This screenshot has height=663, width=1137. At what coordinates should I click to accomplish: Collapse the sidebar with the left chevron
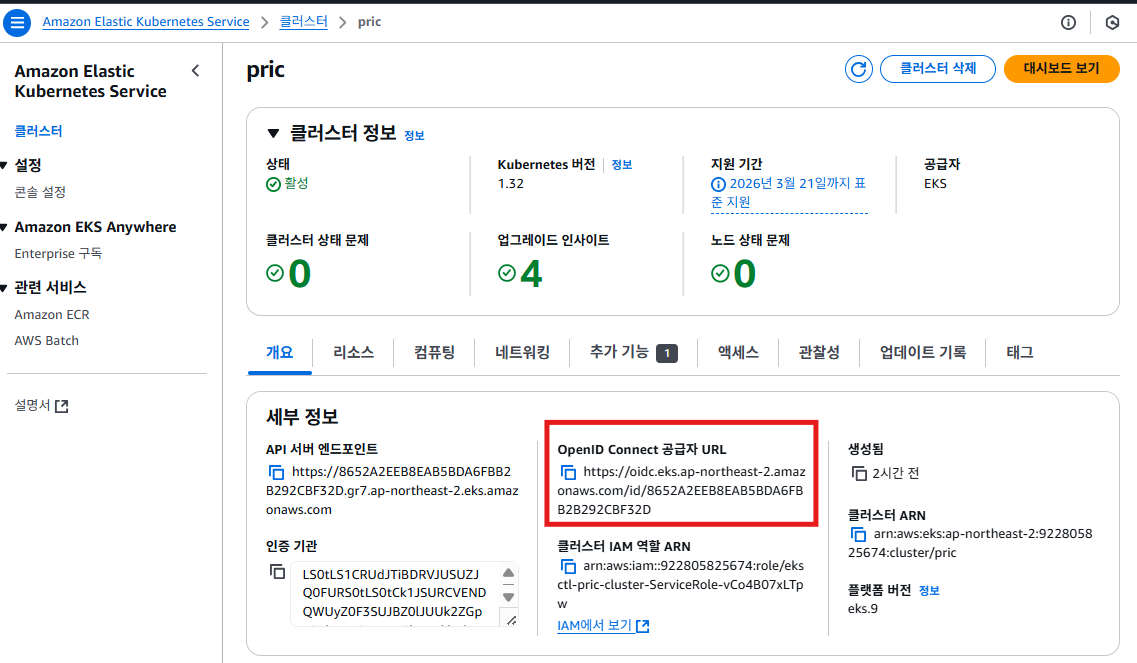pyautogui.click(x=195, y=70)
